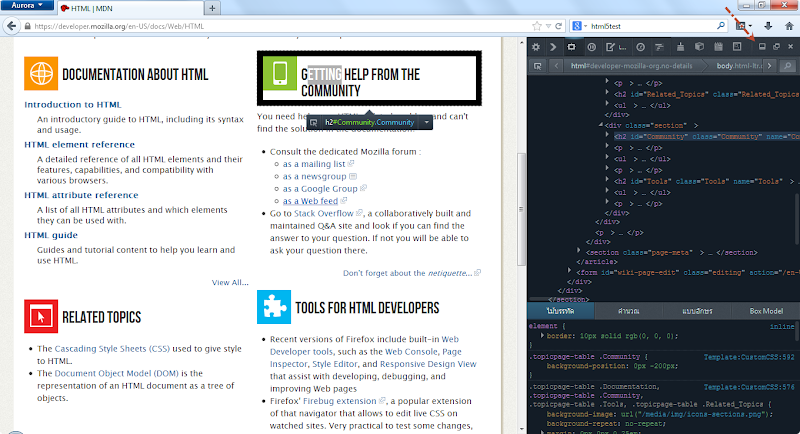Viewport: 800px width, 434px height.
Task: Toggle the 3D view cube icon
Action: [x=699, y=47]
